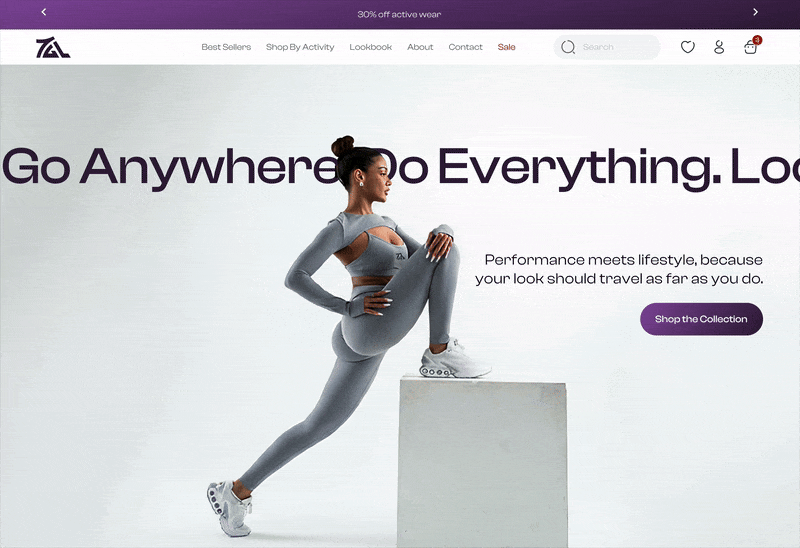Open the wishlist heart icon

[x=688, y=47]
